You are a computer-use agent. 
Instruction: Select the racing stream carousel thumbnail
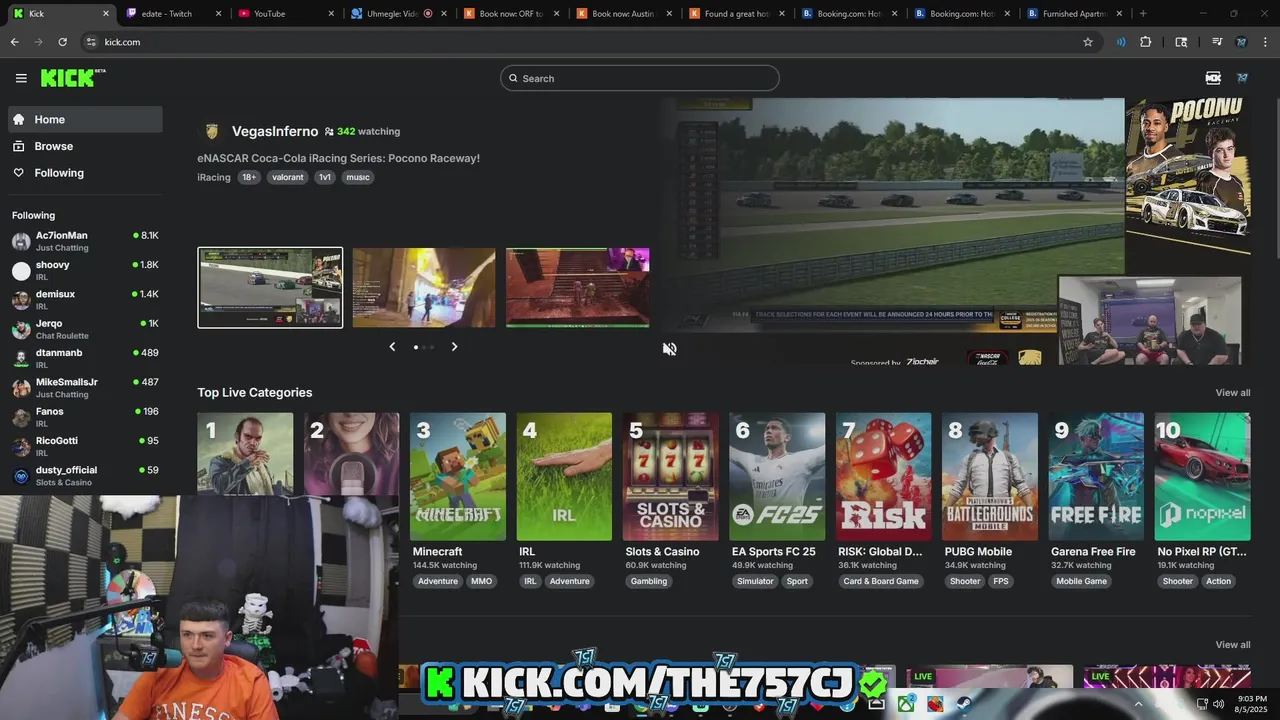[x=270, y=288]
